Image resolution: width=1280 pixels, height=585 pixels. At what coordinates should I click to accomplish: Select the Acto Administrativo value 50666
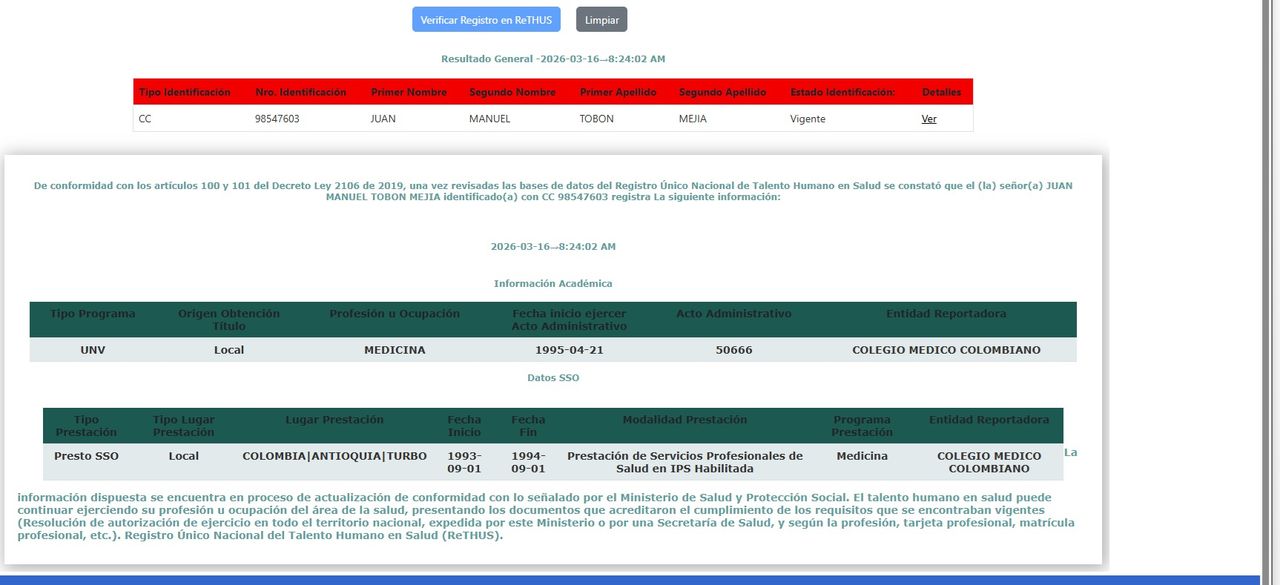tap(734, 350)
